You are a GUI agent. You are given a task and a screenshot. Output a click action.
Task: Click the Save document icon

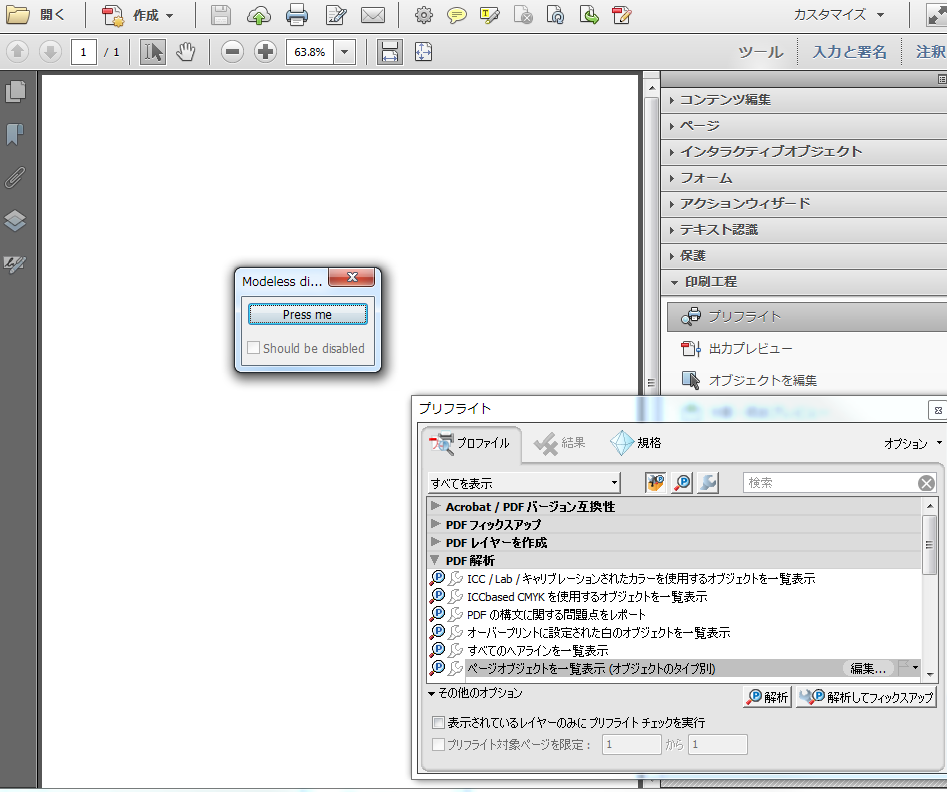219,15
